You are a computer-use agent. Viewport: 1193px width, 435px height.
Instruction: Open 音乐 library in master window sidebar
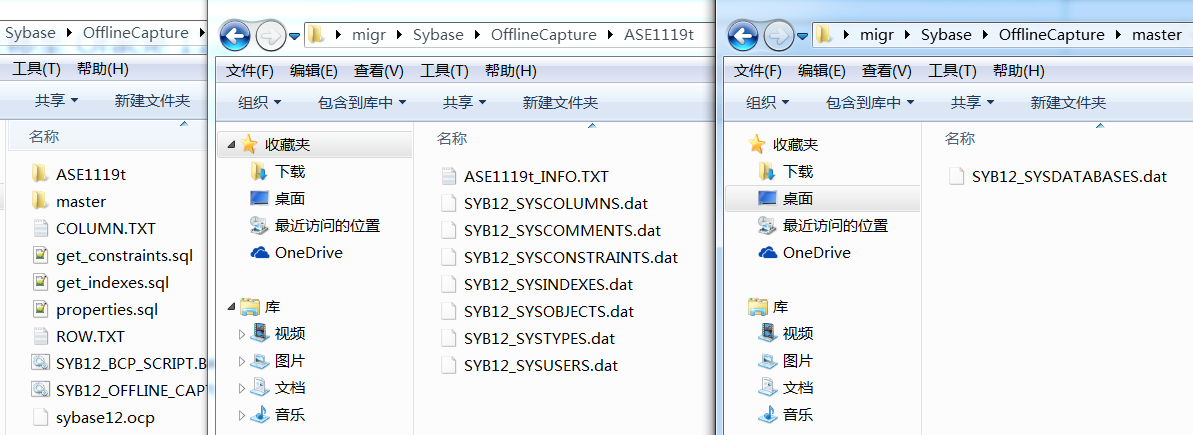[785, 414]
